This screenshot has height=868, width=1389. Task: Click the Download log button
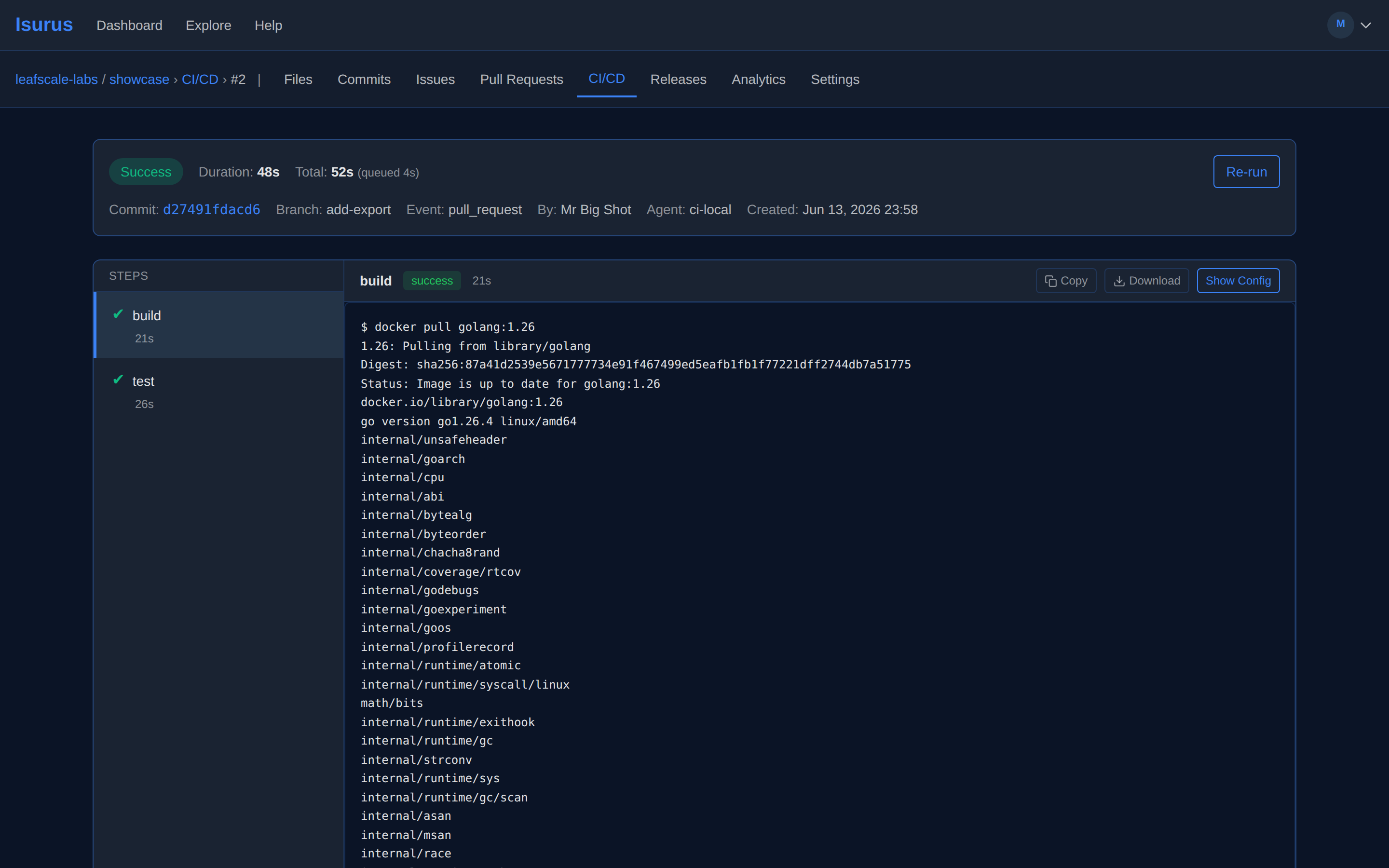coord(1146,281)
